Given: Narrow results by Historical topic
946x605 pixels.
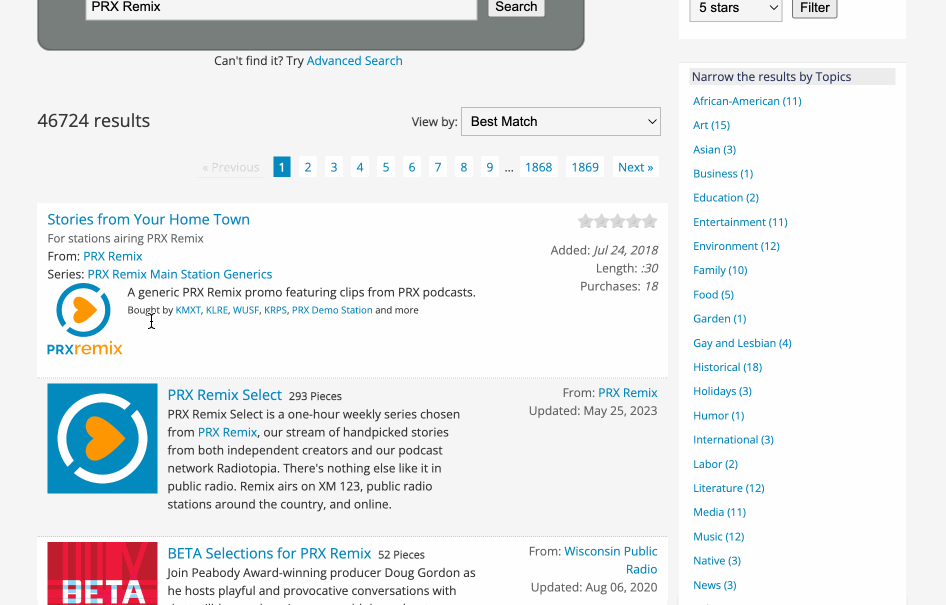Looking at the screenshot, I should [x=727, y=367].
